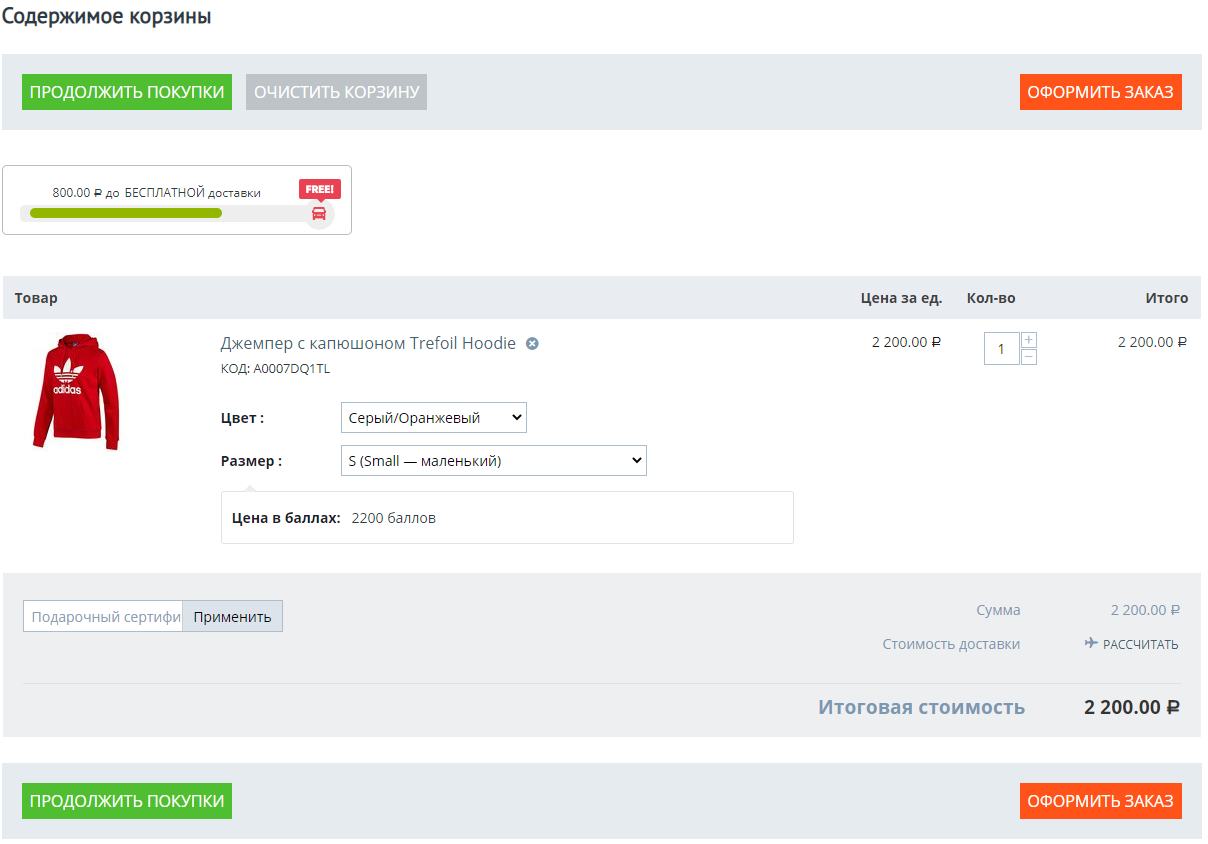Image resolution: width=1208 pixels, height=844 pixels.
Task: Click the '800.00 ₽ до БЕСПЛАТНОЙ доставки' text
Action: click(157, 192)
